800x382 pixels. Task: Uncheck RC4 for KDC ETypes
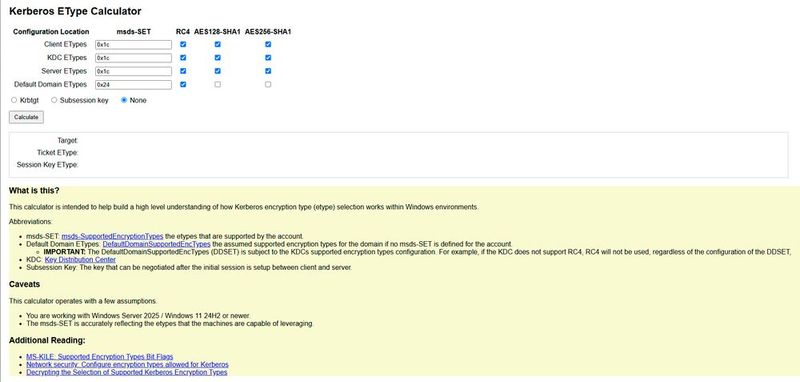(x=183, y=58)
